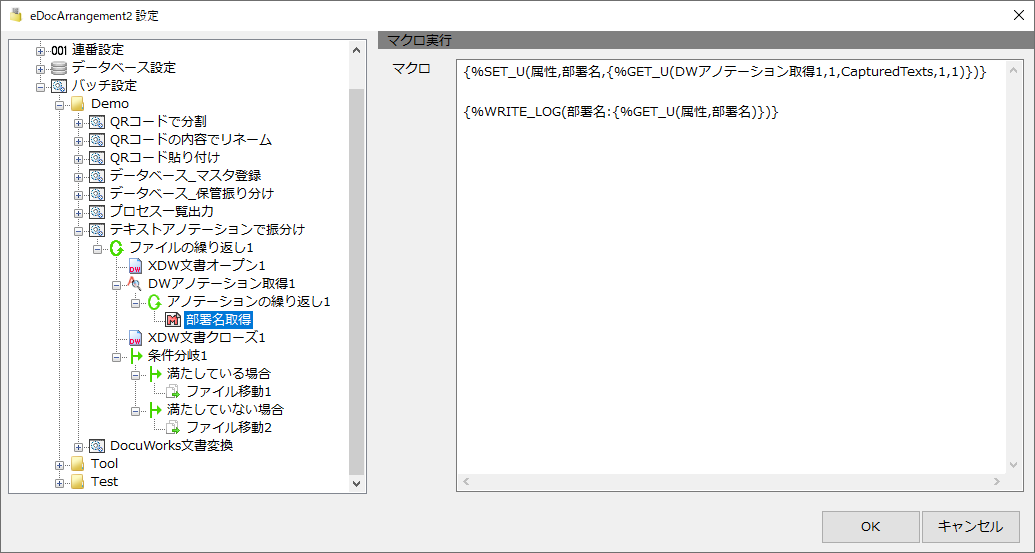
Task: Collapse the ファイルの繰り返し1 node
Action: 98,249
